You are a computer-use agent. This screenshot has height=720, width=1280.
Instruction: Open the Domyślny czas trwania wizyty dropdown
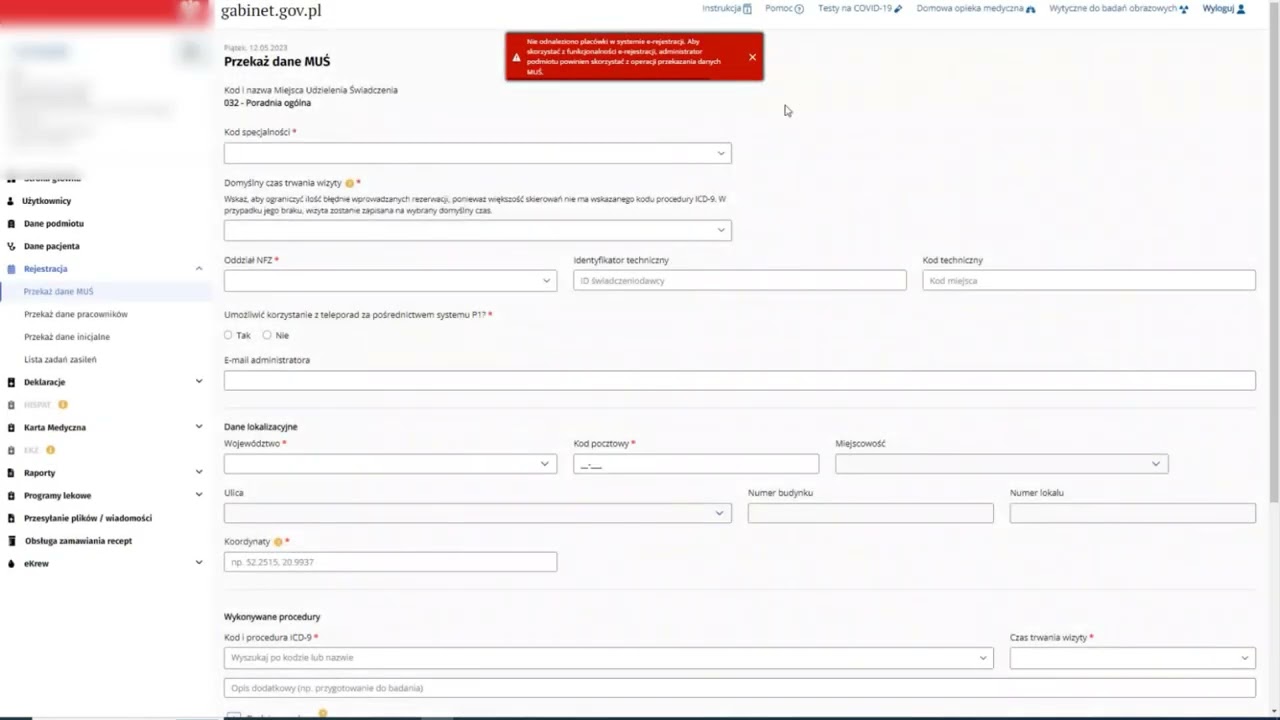478,230
